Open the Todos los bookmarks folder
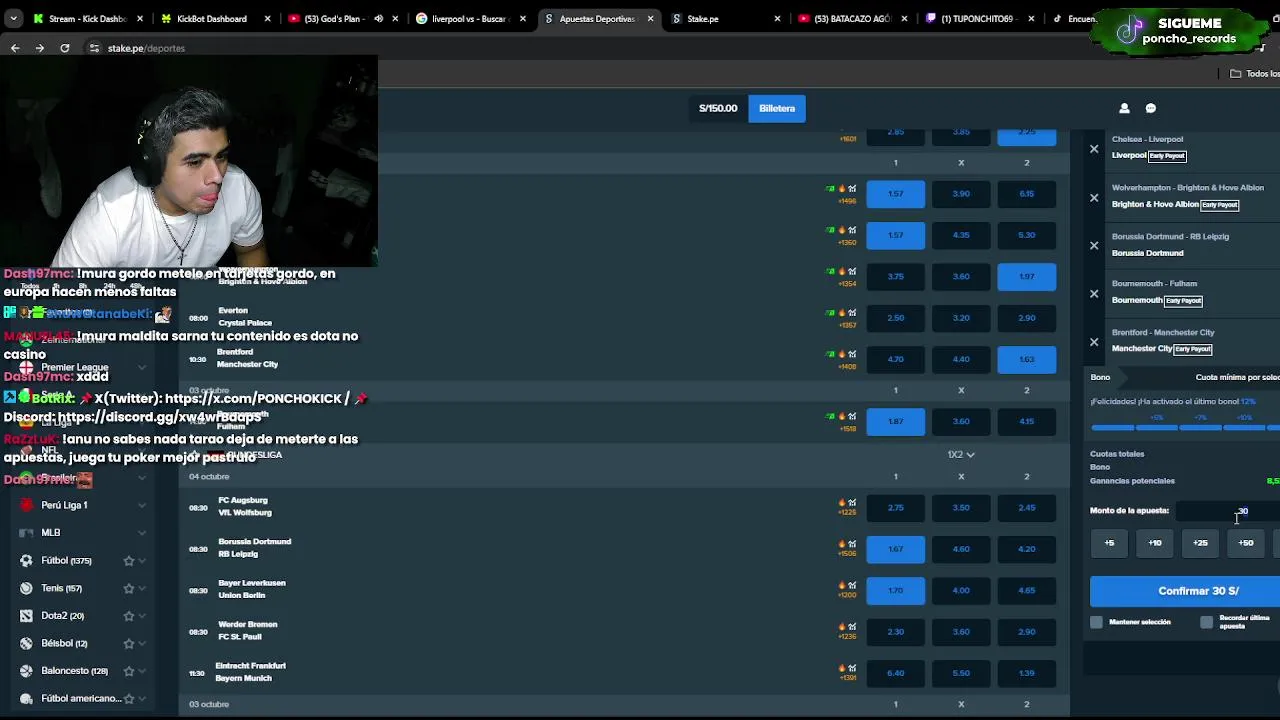 [1254, 73]
